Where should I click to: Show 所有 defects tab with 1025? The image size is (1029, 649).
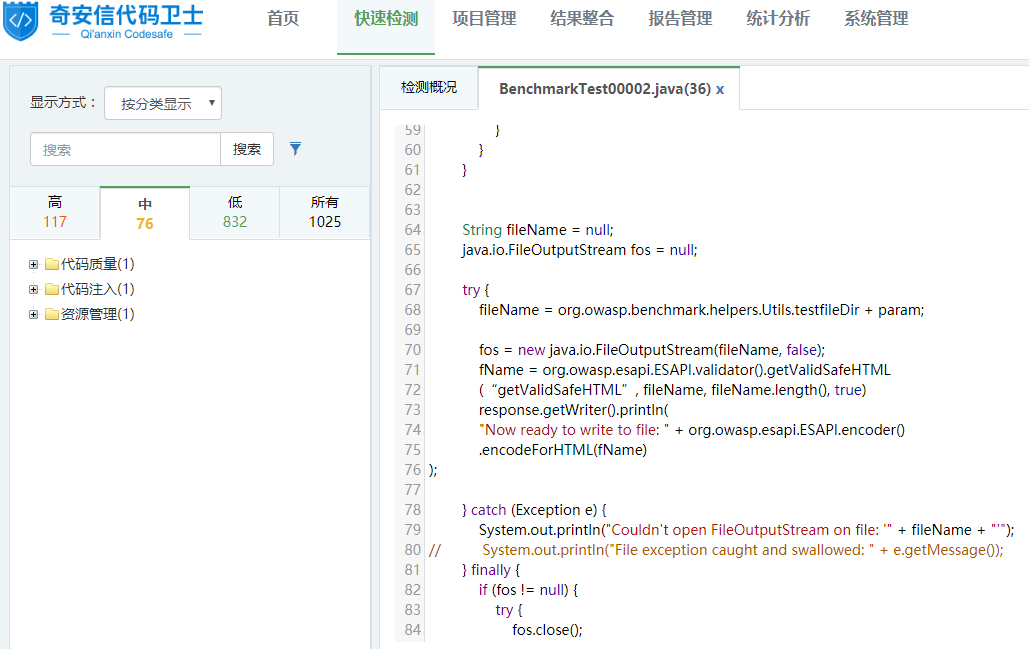click(x=325, y=212)
